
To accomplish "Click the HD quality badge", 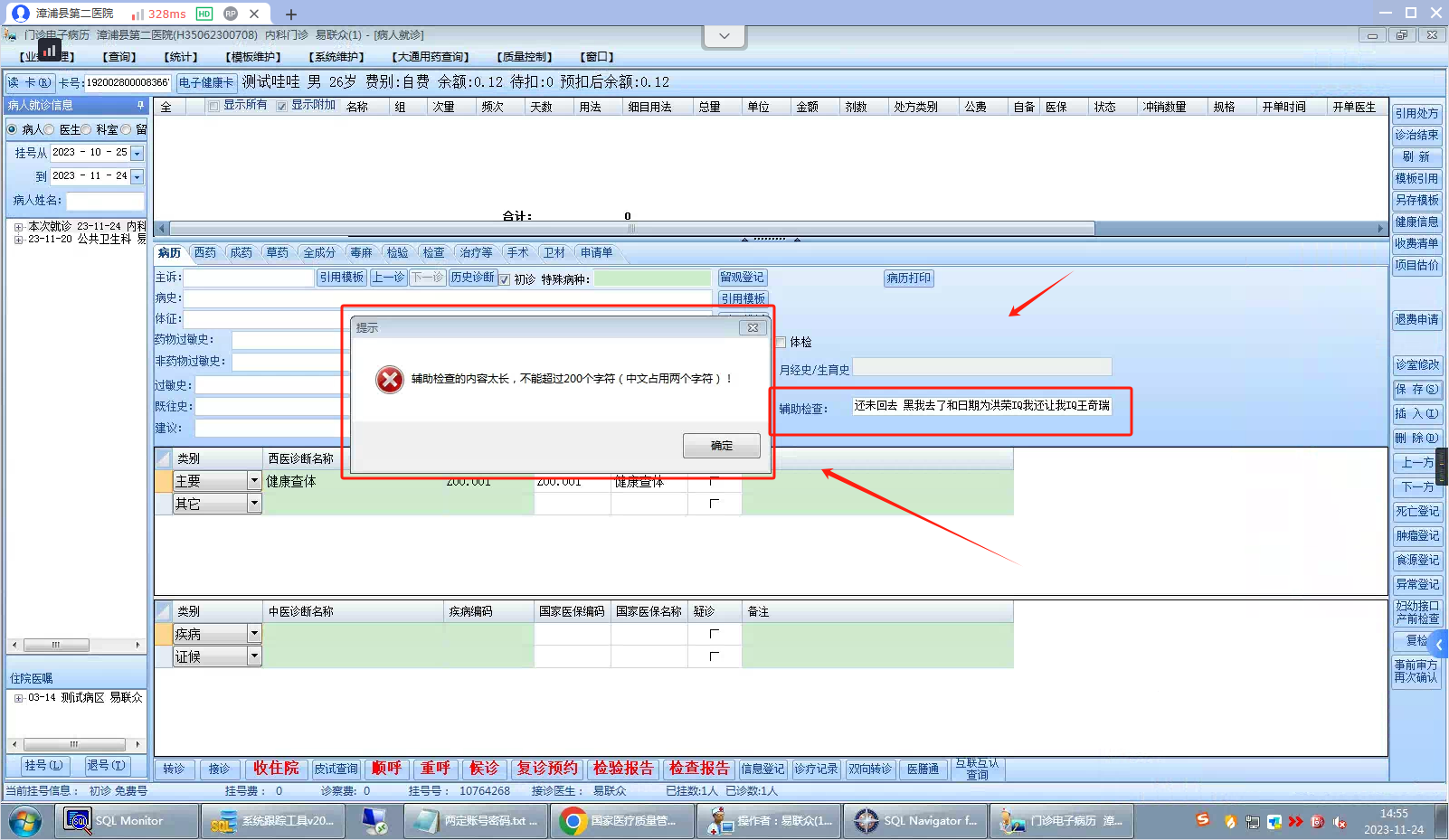I will tap(204, 14).
